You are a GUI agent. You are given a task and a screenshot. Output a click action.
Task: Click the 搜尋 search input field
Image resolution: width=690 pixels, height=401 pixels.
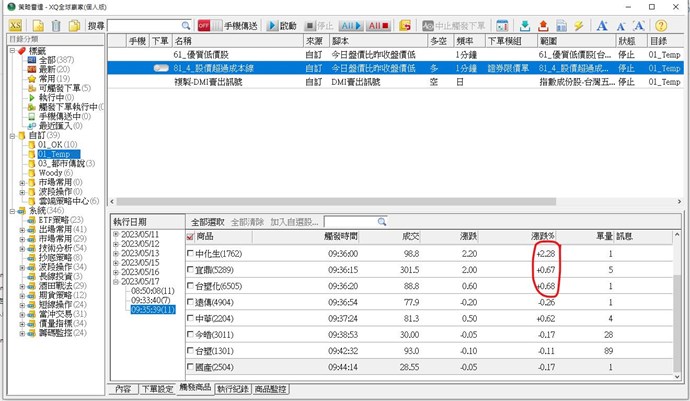point(148,25)
